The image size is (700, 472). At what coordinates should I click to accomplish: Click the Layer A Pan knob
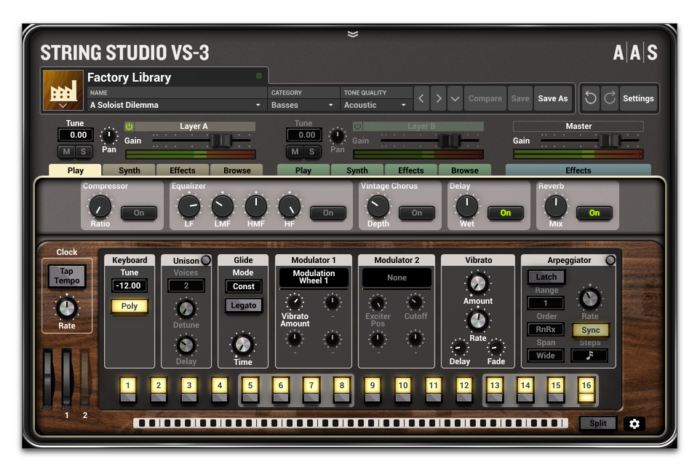[x=108, y=135]
